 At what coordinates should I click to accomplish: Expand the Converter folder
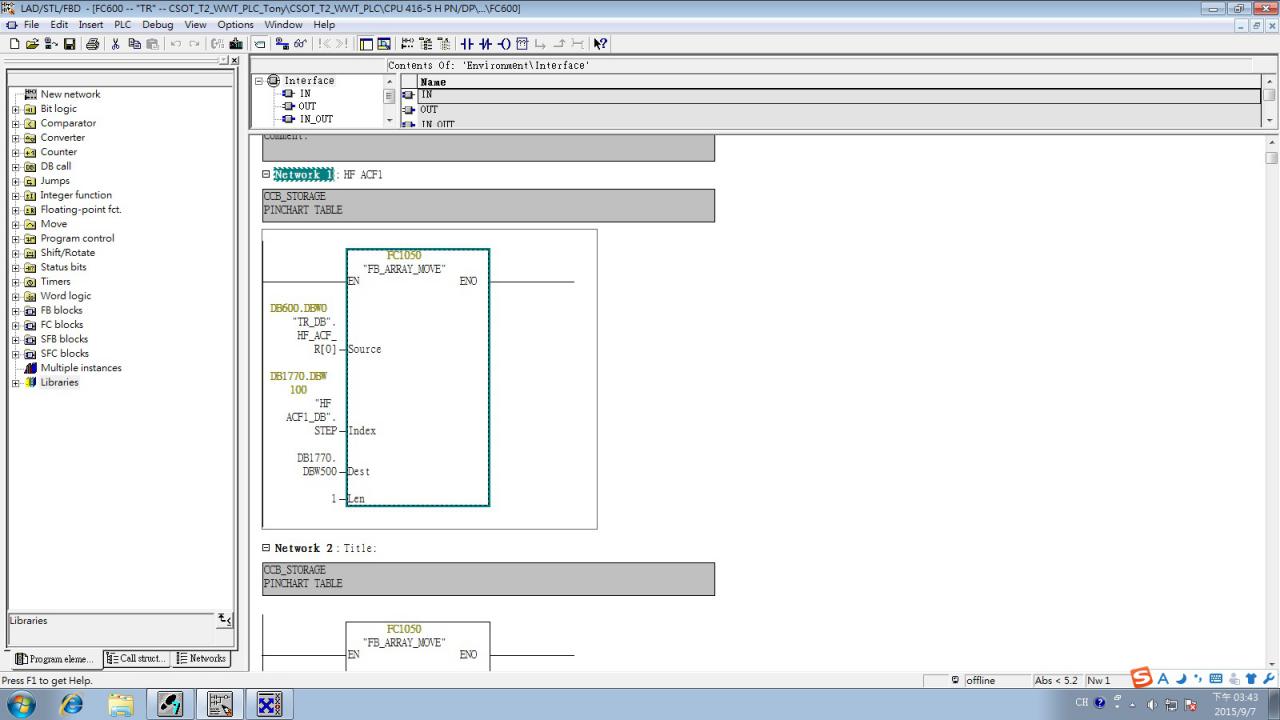coord(15,138)
